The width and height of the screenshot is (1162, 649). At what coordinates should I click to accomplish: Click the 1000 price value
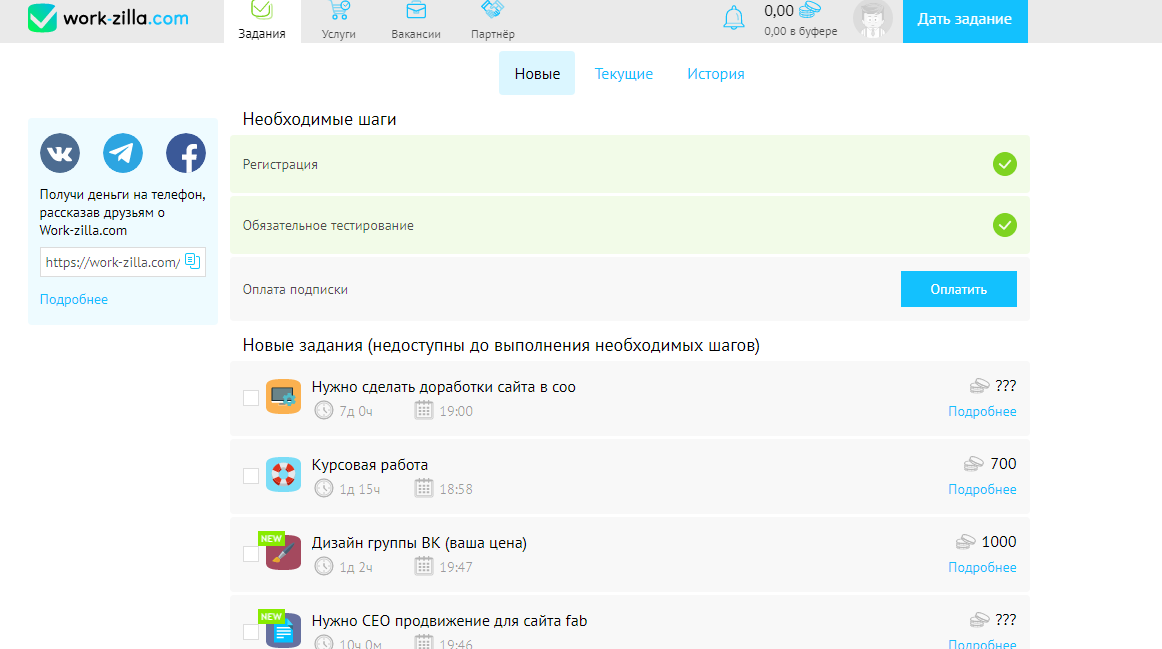999,542
